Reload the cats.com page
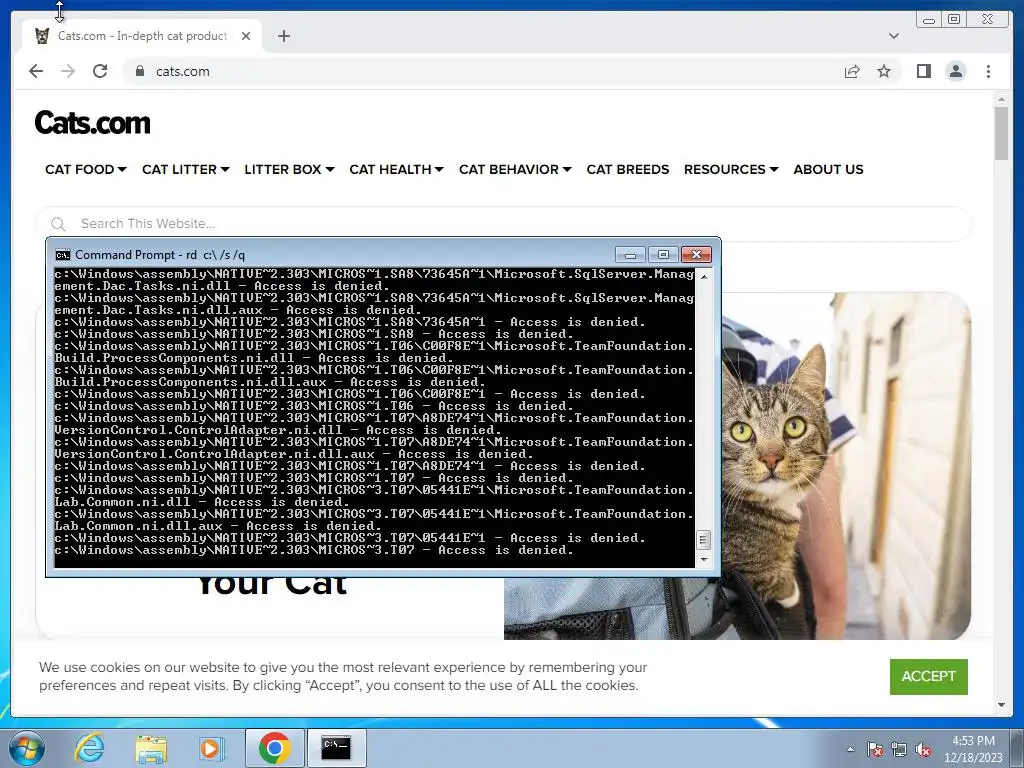The image size is (1024, 768). click(100, 71)
